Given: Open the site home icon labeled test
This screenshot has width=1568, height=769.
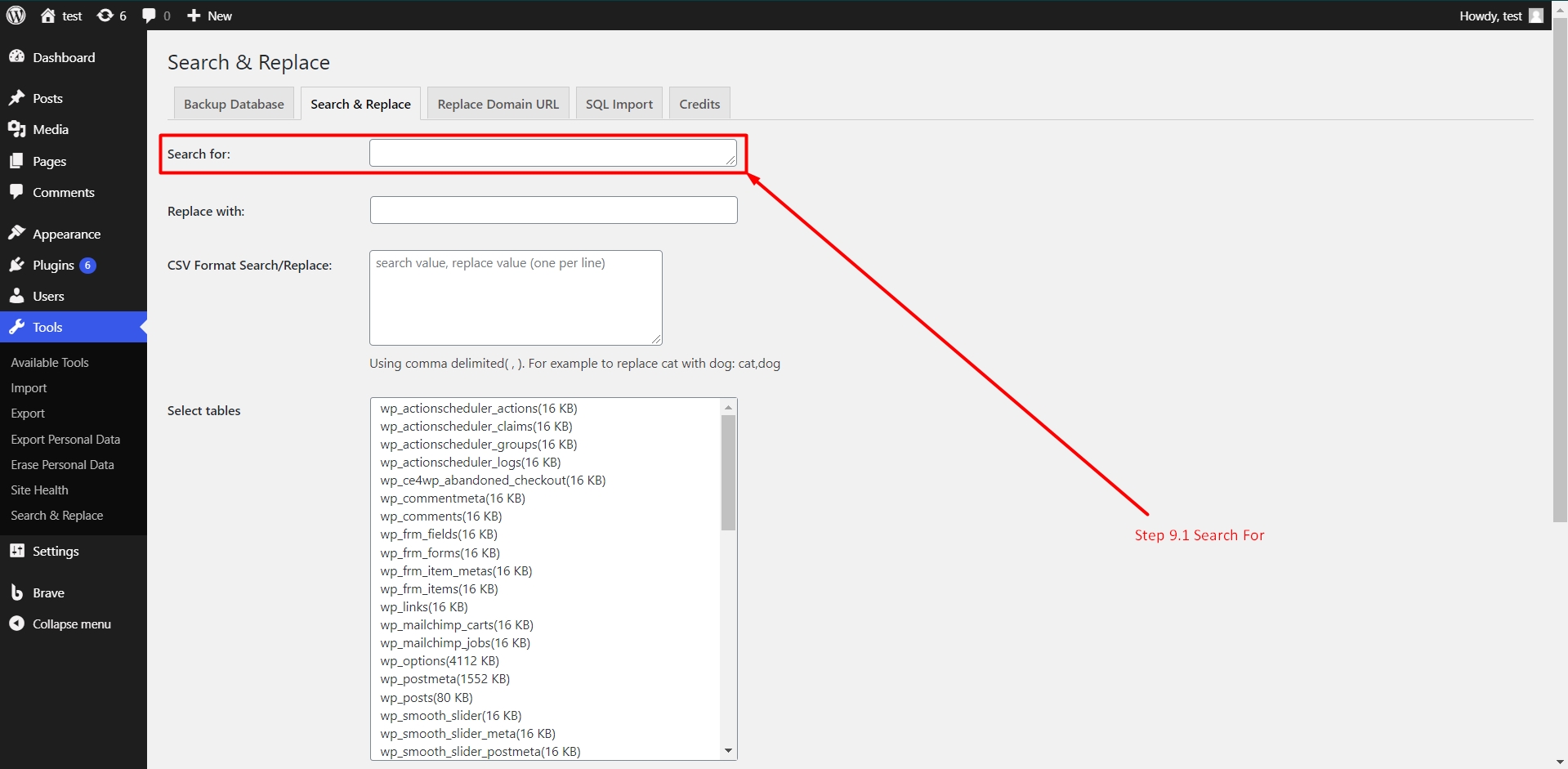Looking at the screenshot, I should [48, 16].
